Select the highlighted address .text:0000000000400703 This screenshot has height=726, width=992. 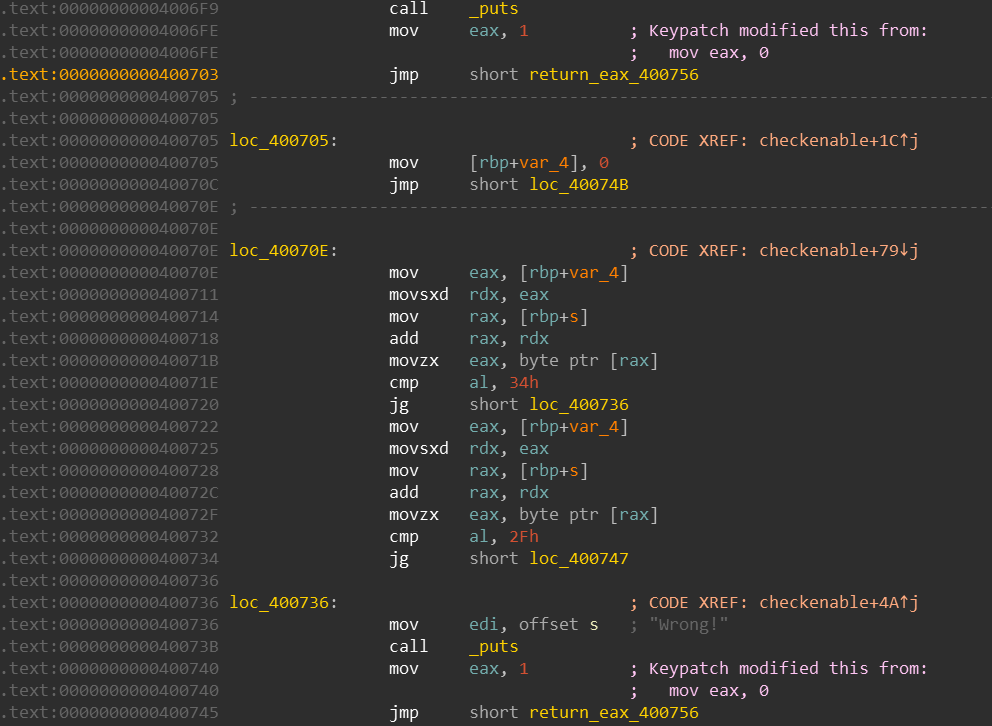click(x=110, y=75)
